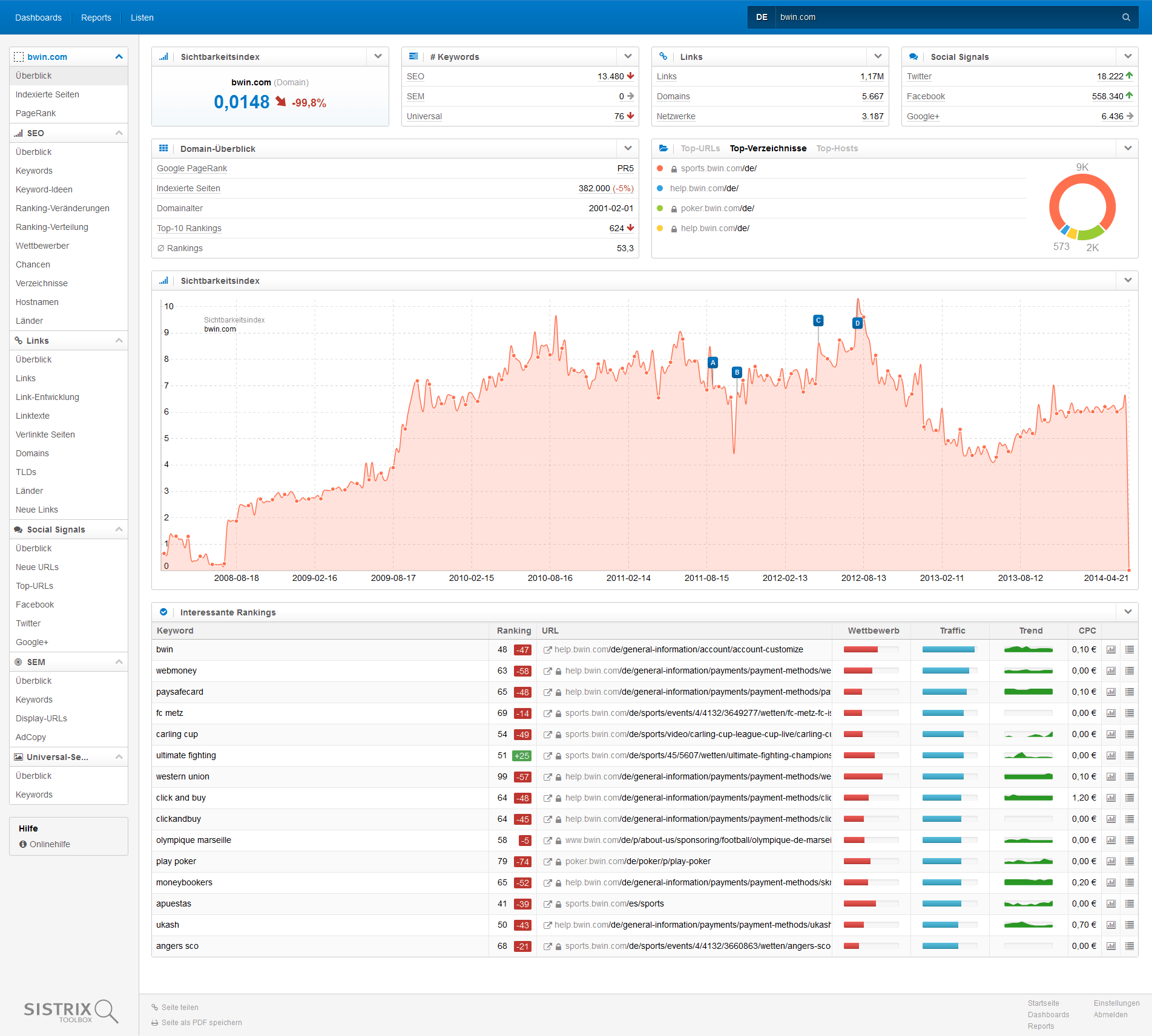Switch to the Top-URLs tab
The image size is (1152, 1036).
coord(700,148)
